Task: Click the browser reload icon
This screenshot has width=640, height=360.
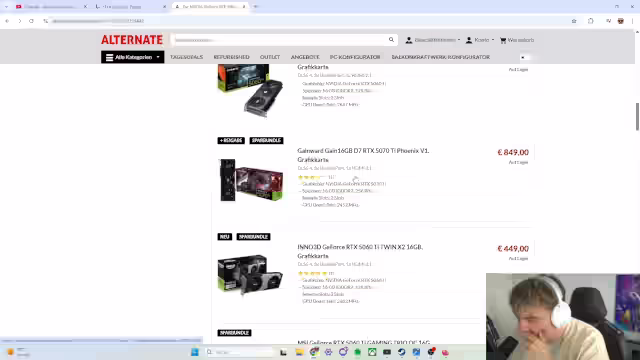Action: (x=31, y=21)
